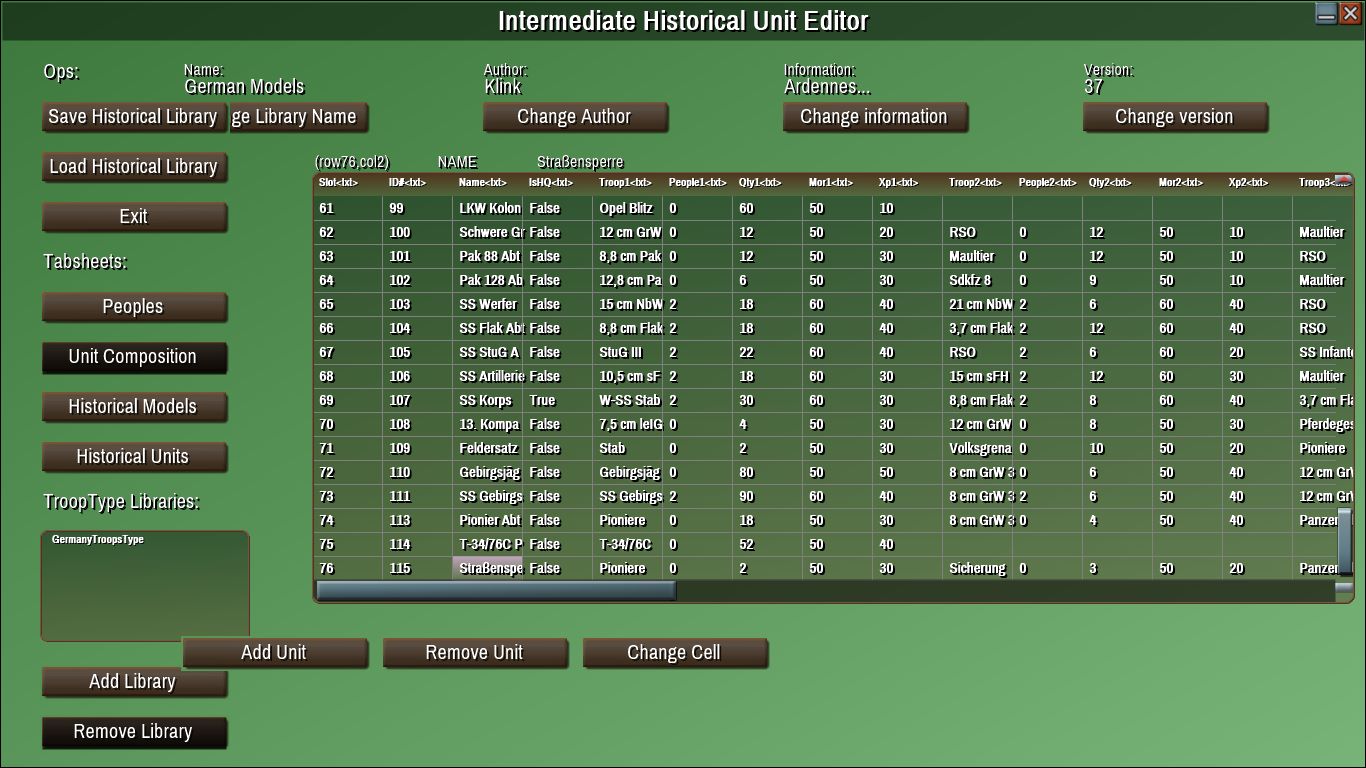Image resolution: width=1366 pixels, height=768 pixels.
Task: Click the Remove Unit button
Action: coord(475,653)
